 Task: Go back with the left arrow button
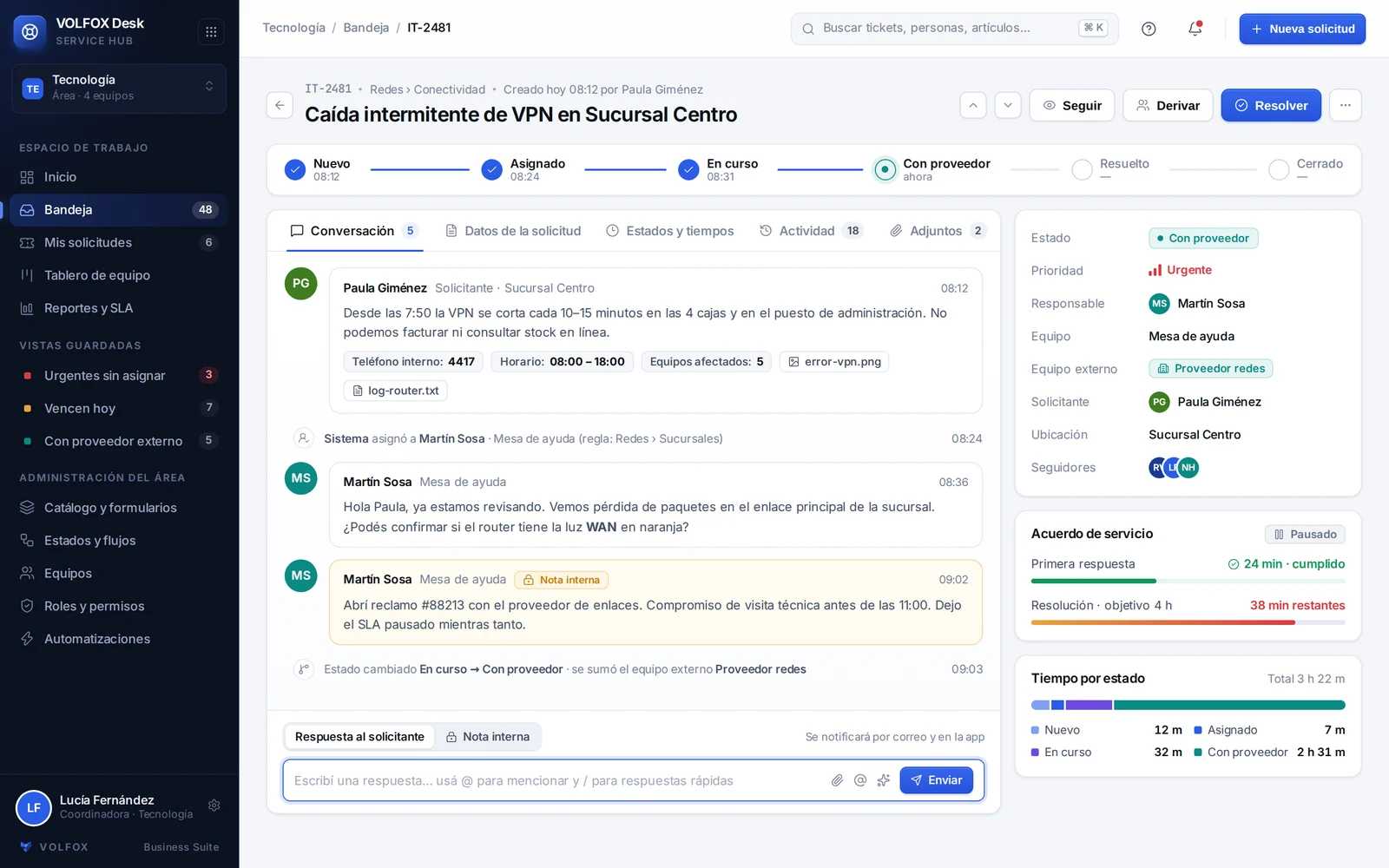click(x=280, y=105)
